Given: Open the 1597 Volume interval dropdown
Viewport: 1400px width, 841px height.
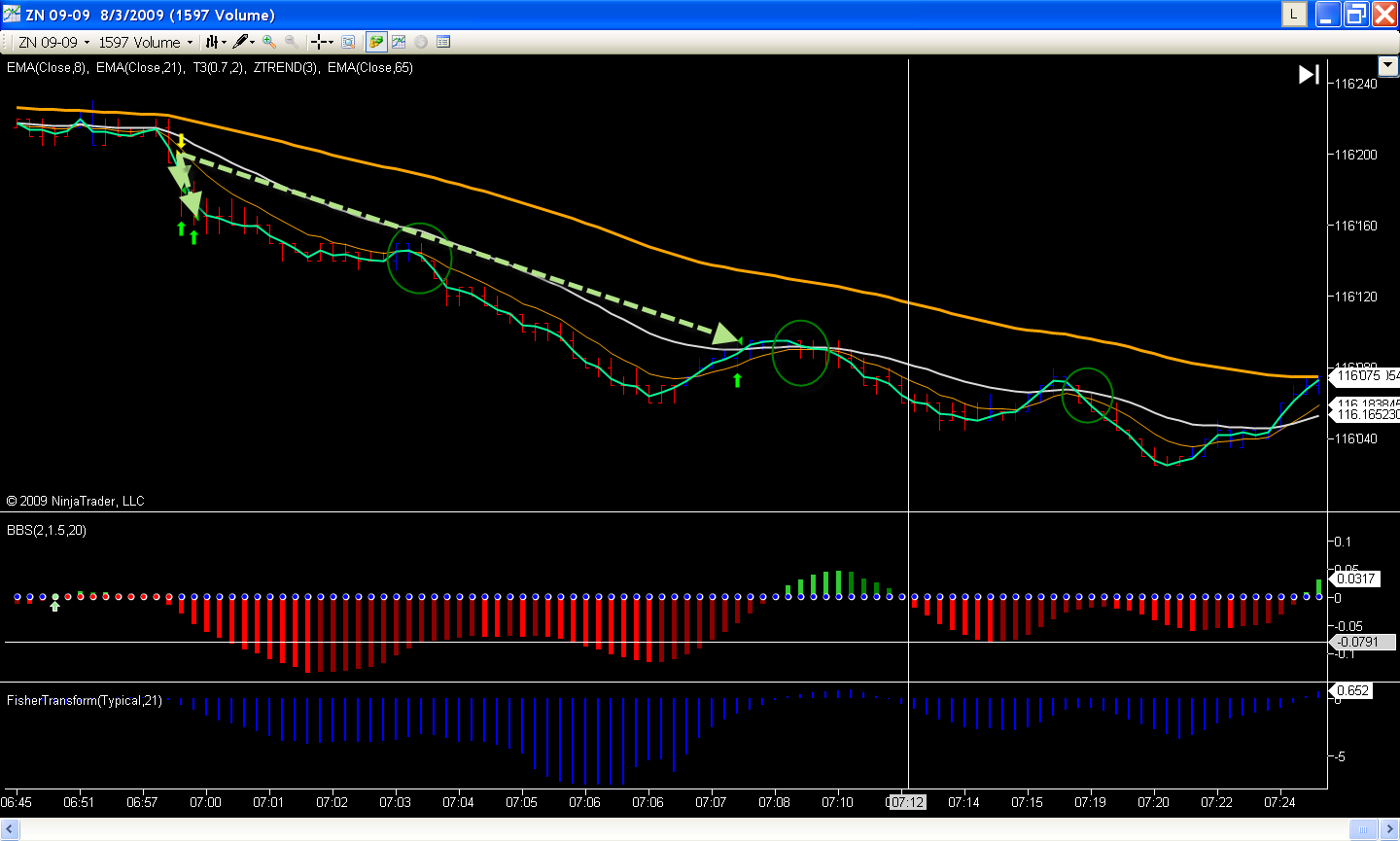Looking at the screenshot, I should point(146,42).
